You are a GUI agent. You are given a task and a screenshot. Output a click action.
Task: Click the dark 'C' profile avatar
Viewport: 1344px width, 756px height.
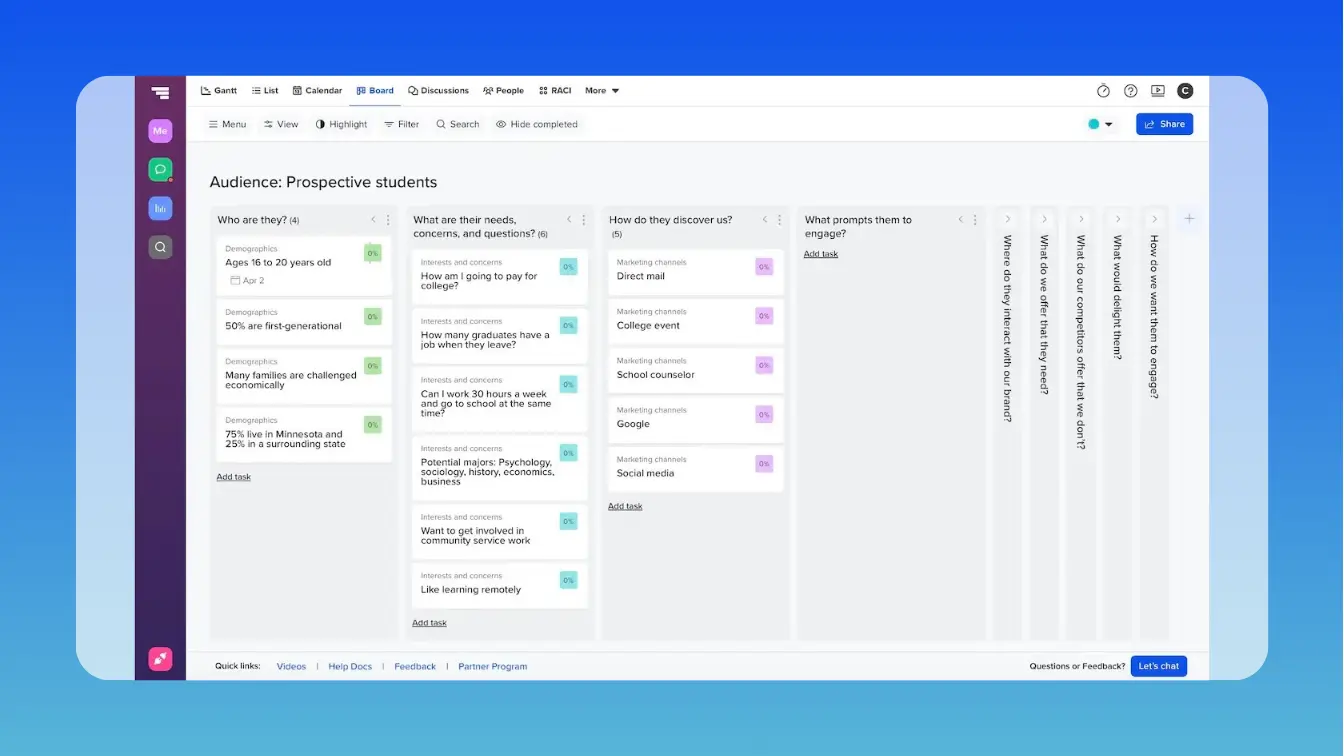click(x=1185, y=90)
